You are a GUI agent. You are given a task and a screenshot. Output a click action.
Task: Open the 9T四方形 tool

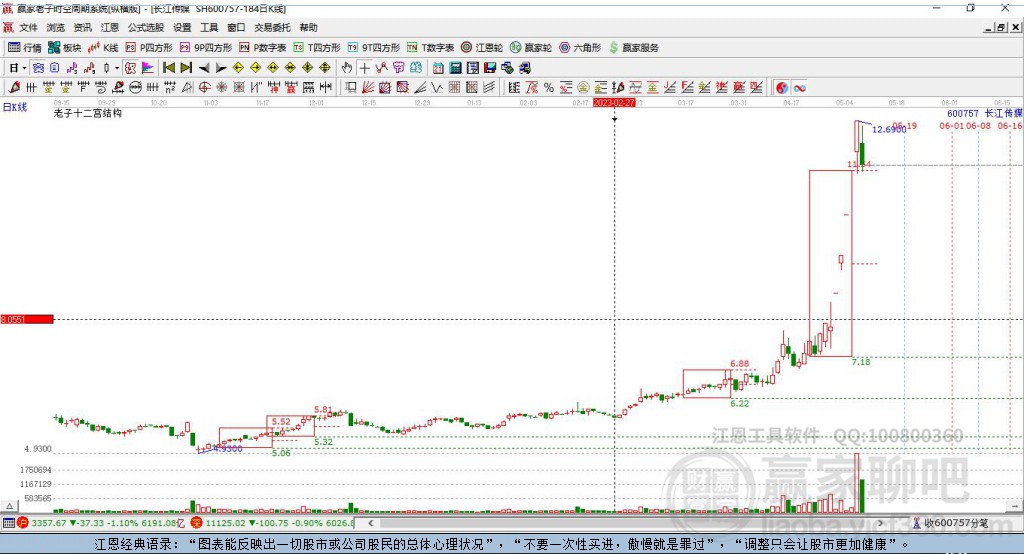pyautogui.click(x=374, y=48)
